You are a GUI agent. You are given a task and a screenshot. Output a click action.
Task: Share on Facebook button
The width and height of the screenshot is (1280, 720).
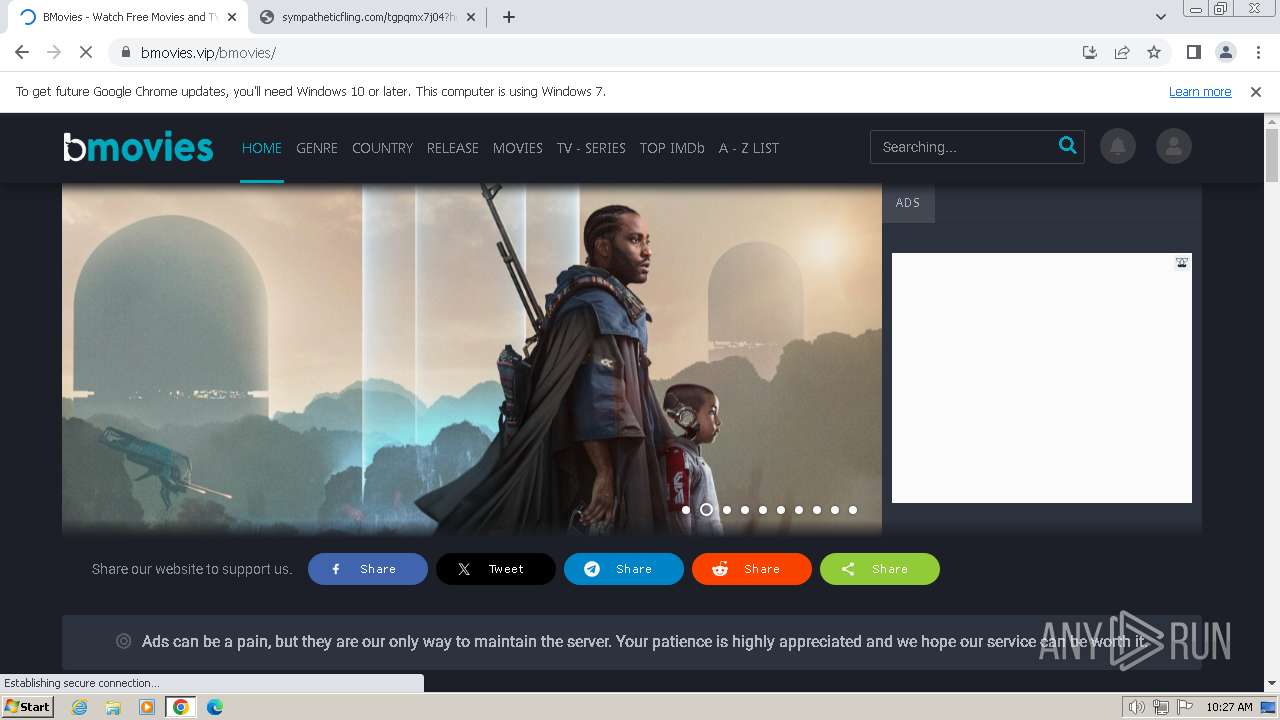click(368, 569)
